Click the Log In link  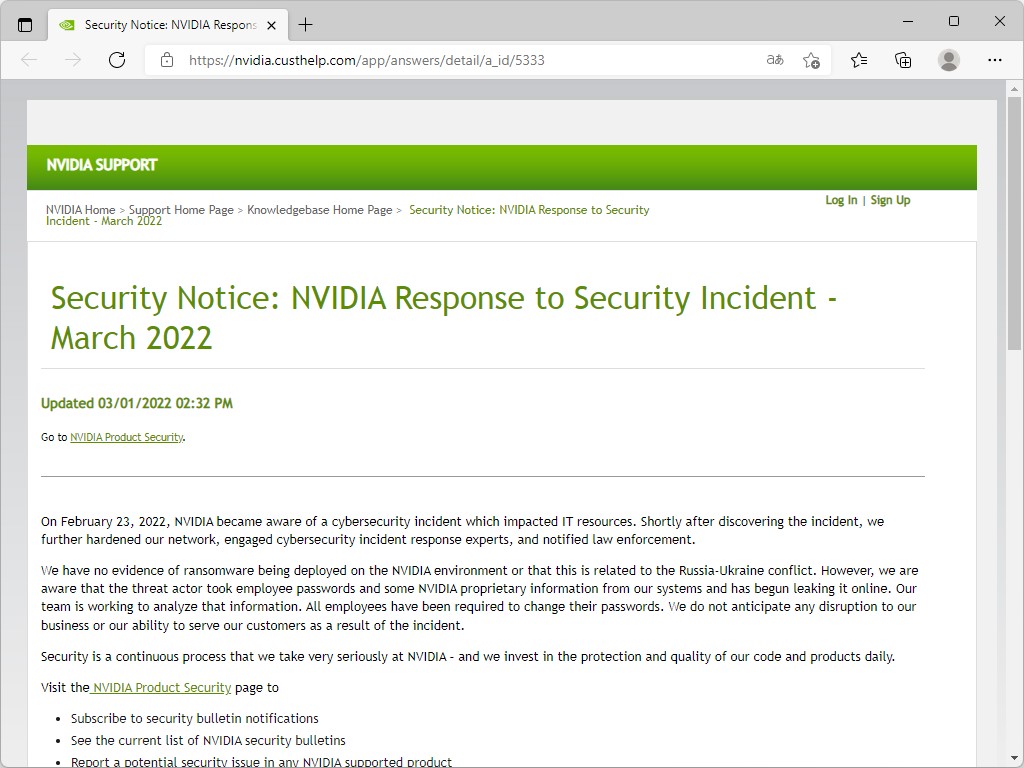pyautogui.click(x=841, y=200)
